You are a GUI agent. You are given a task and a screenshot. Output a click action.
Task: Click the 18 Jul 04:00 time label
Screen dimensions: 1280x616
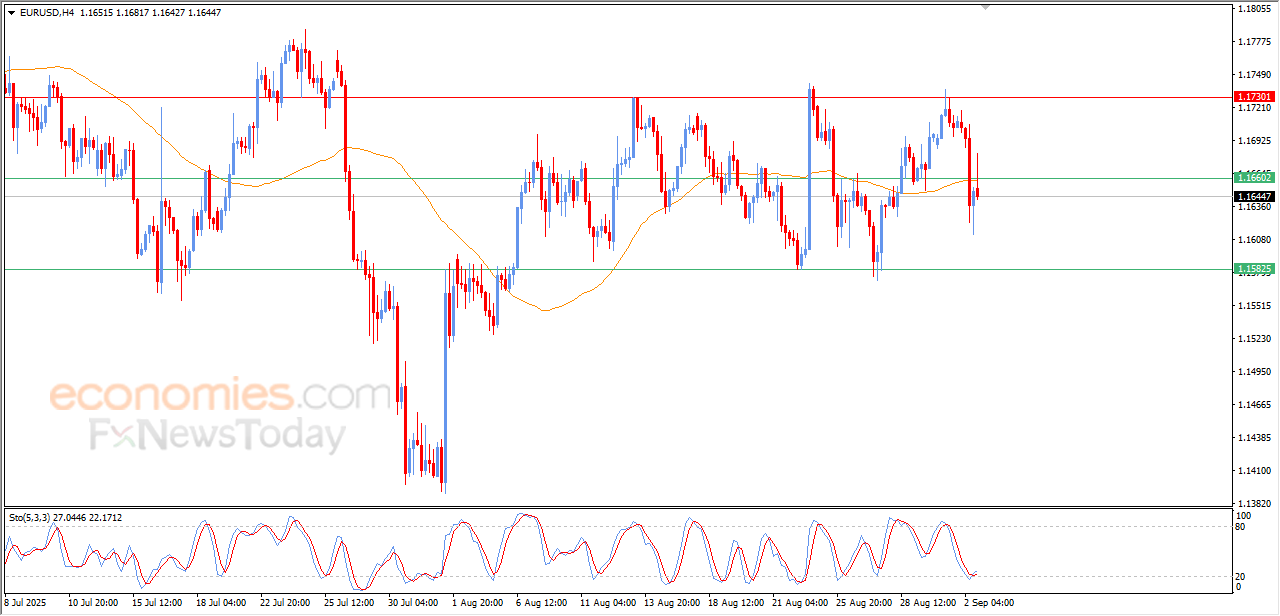click(221, 603)
